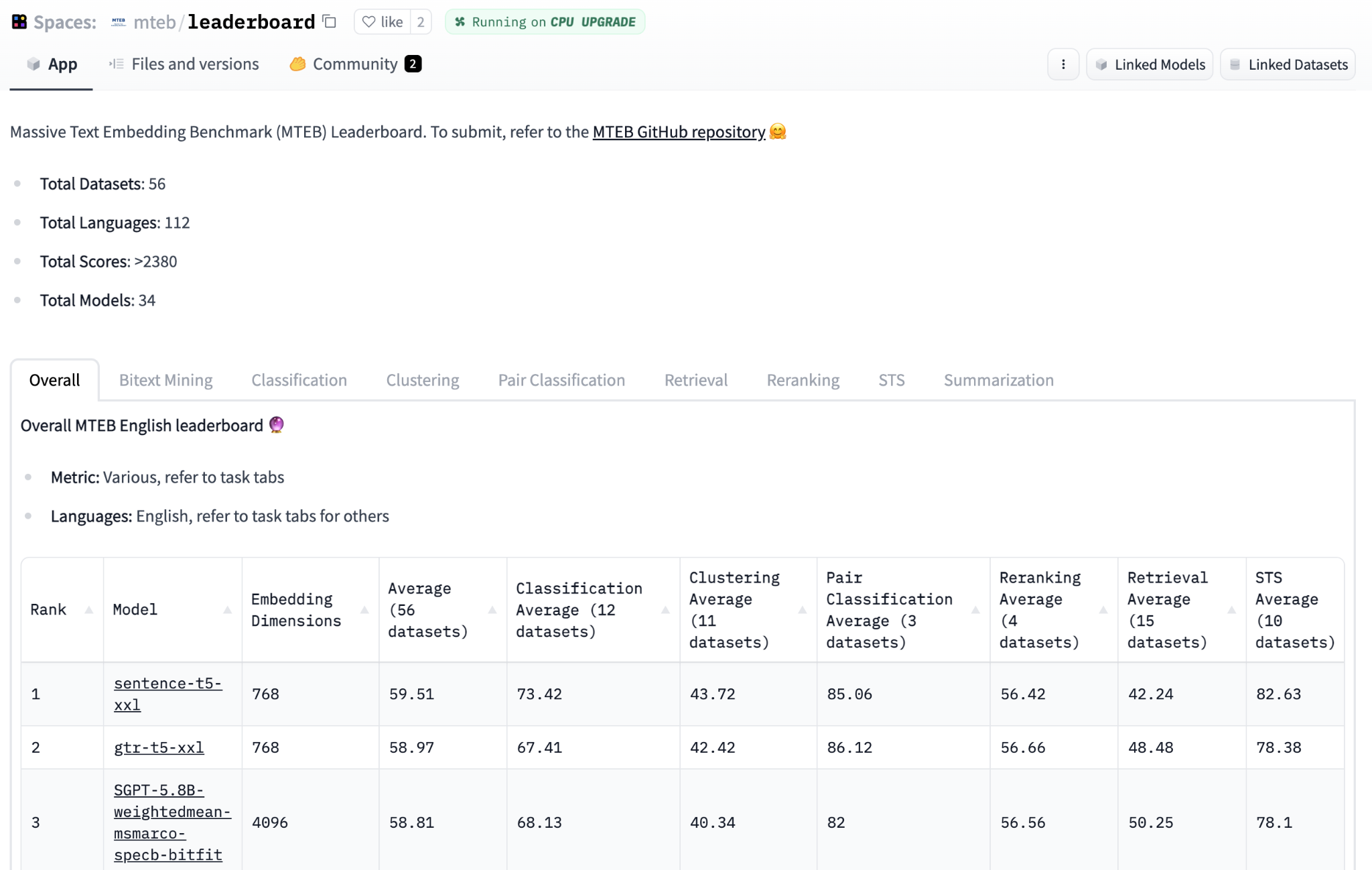
Task: Open the three-dot options menu
Action: 1063,64
